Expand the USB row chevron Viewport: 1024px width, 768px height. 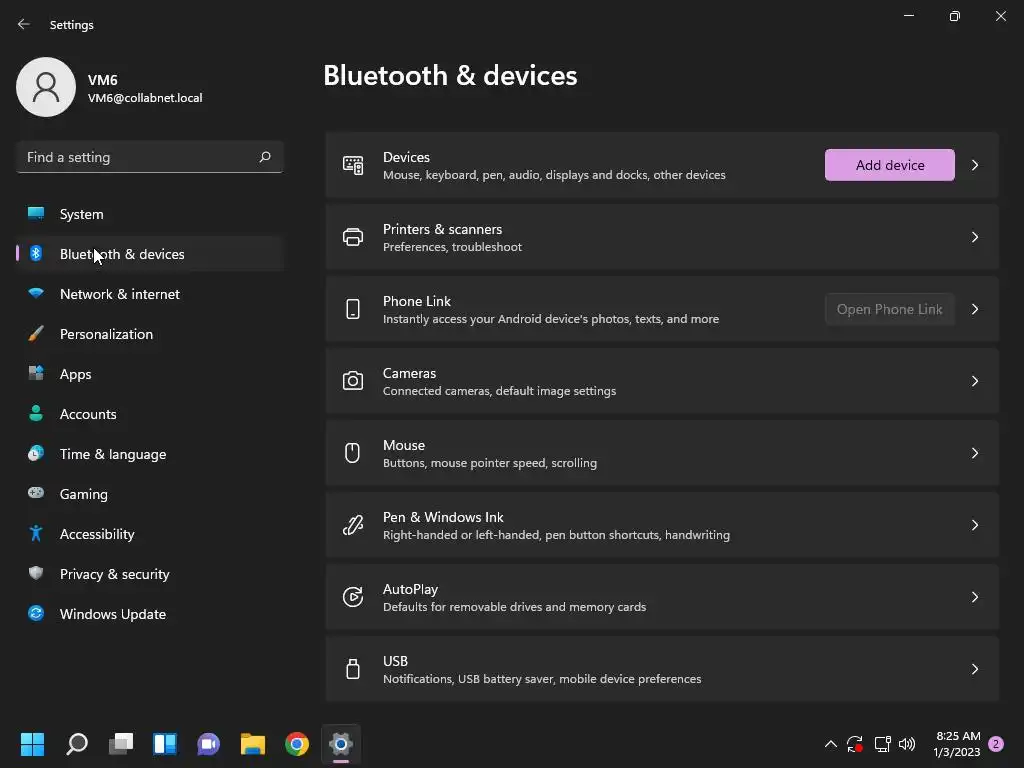(974, 669)
